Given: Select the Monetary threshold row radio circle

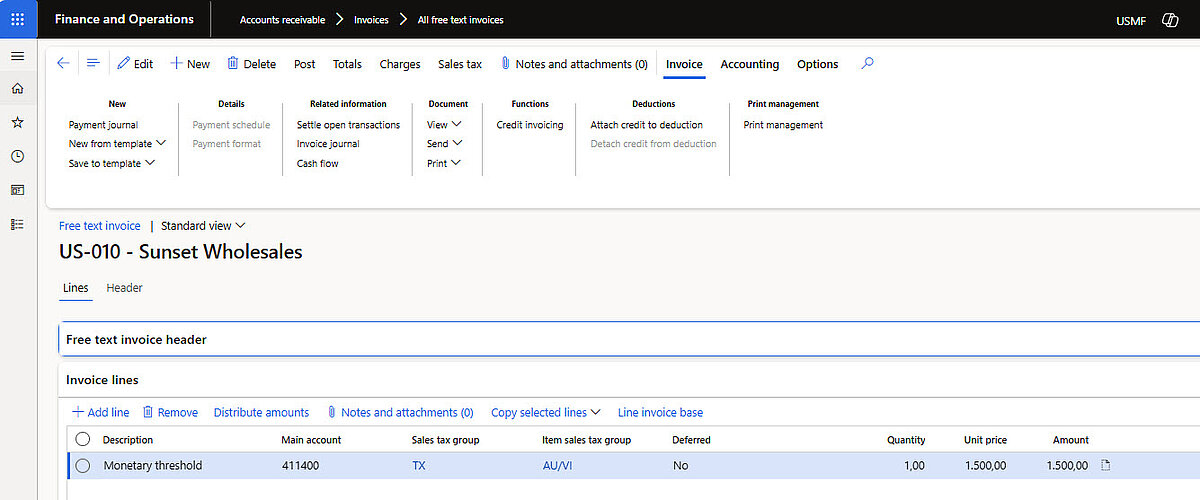Looking at the screenshot, I should (83, 465).
